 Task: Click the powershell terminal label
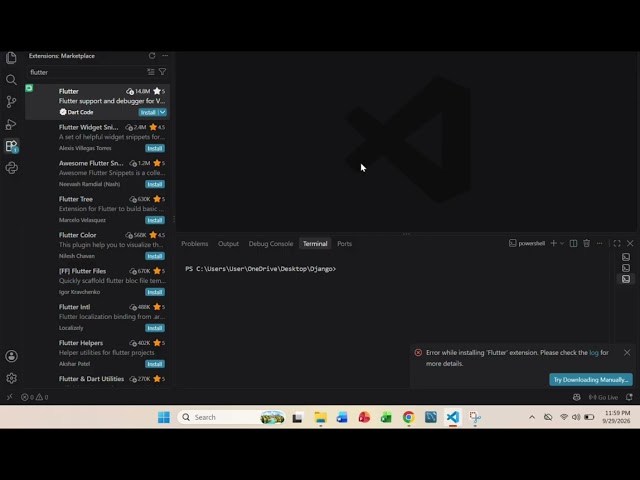[x=527, y=243]
